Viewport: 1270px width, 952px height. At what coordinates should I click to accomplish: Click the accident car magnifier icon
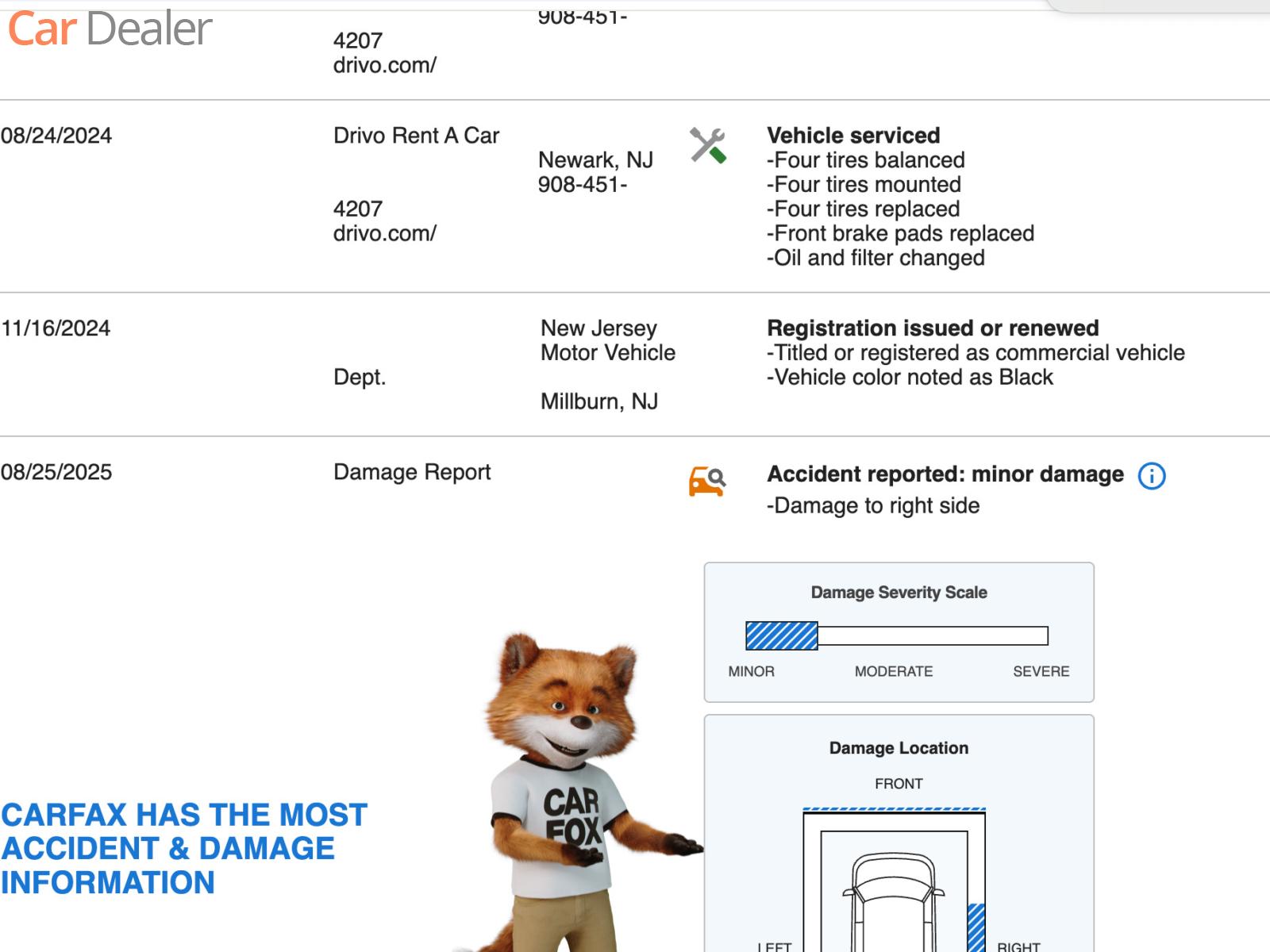tap(706, 482)
